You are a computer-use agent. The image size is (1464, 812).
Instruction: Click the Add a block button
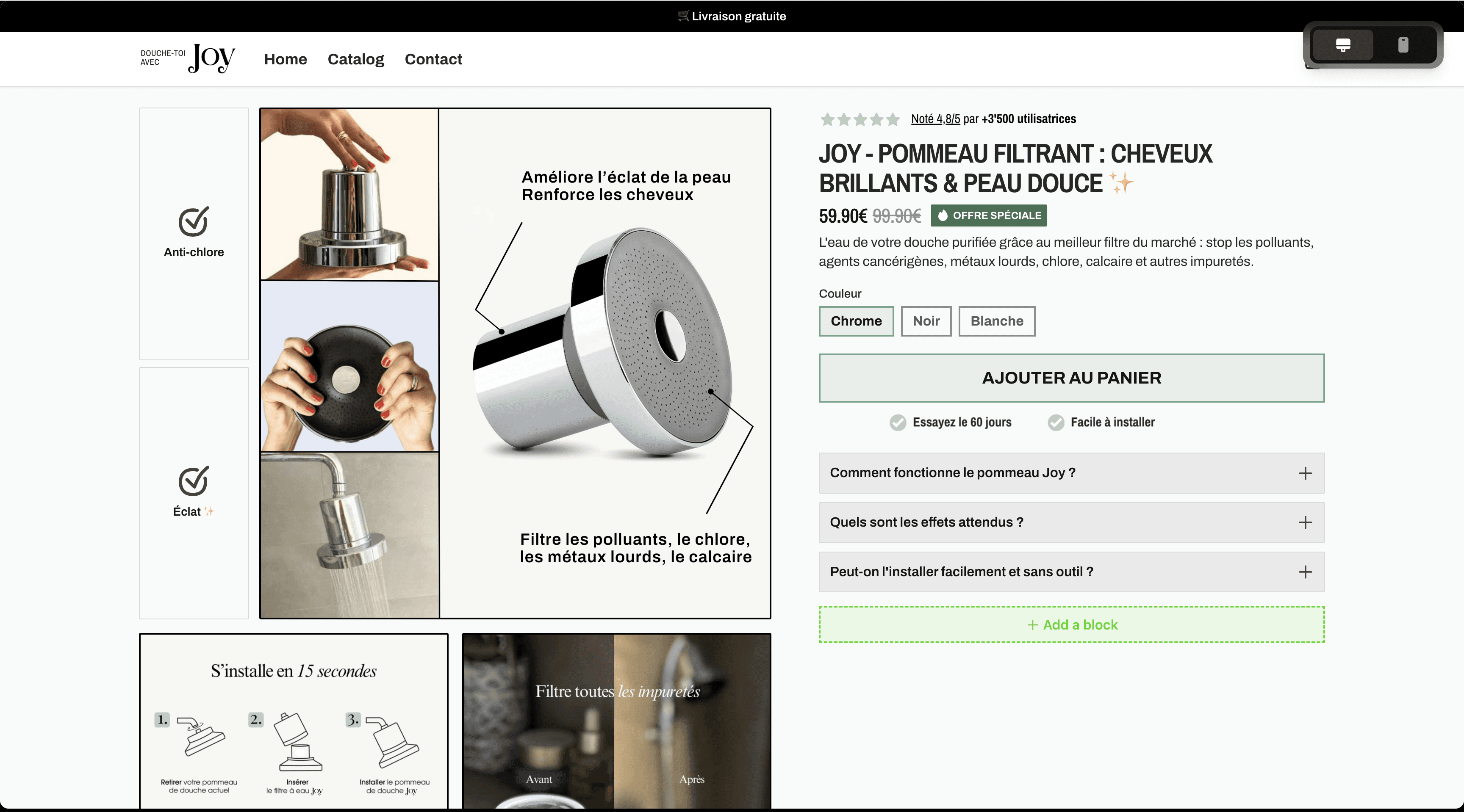pos(1071,624)
